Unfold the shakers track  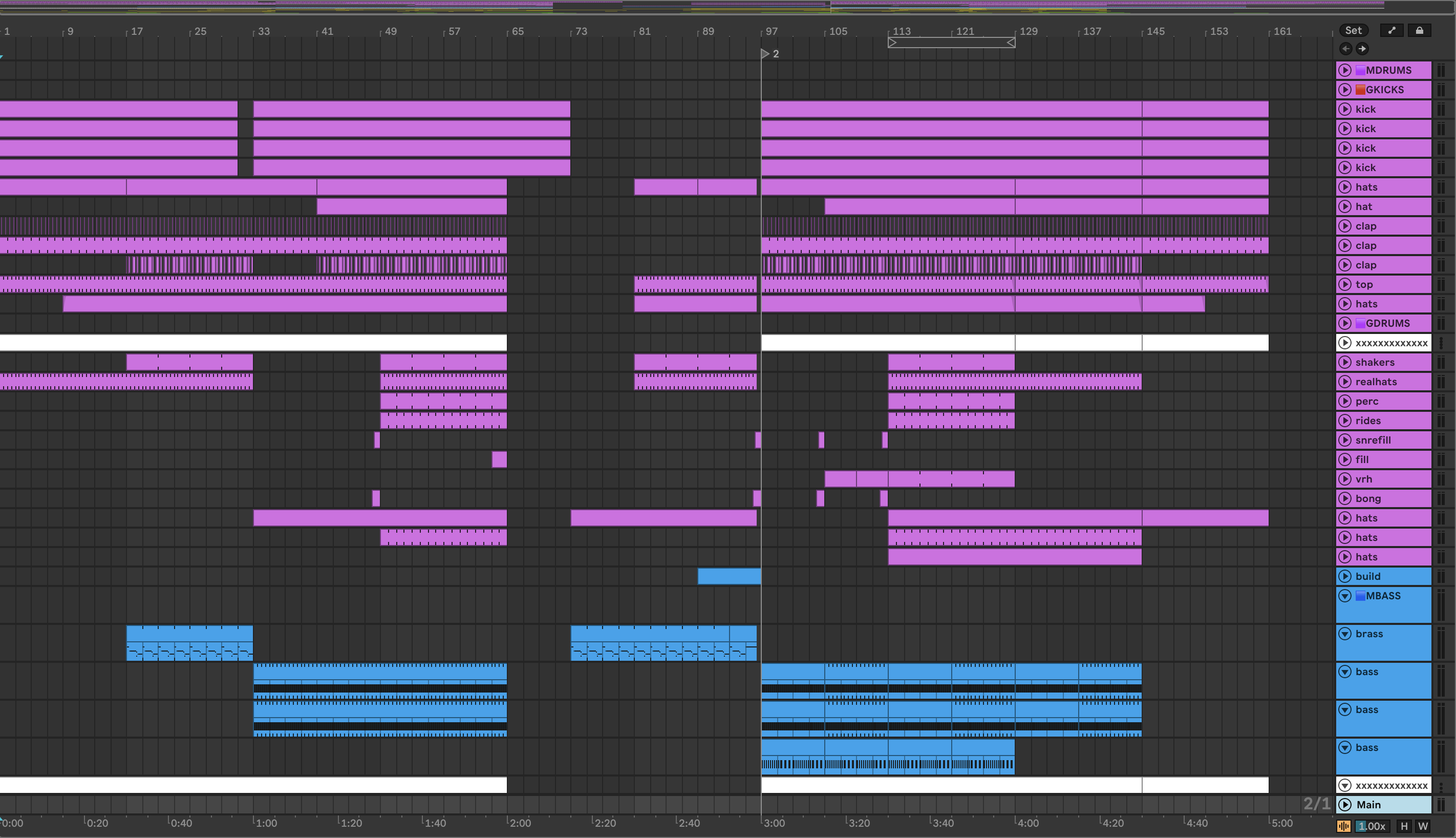[1345, 363]
